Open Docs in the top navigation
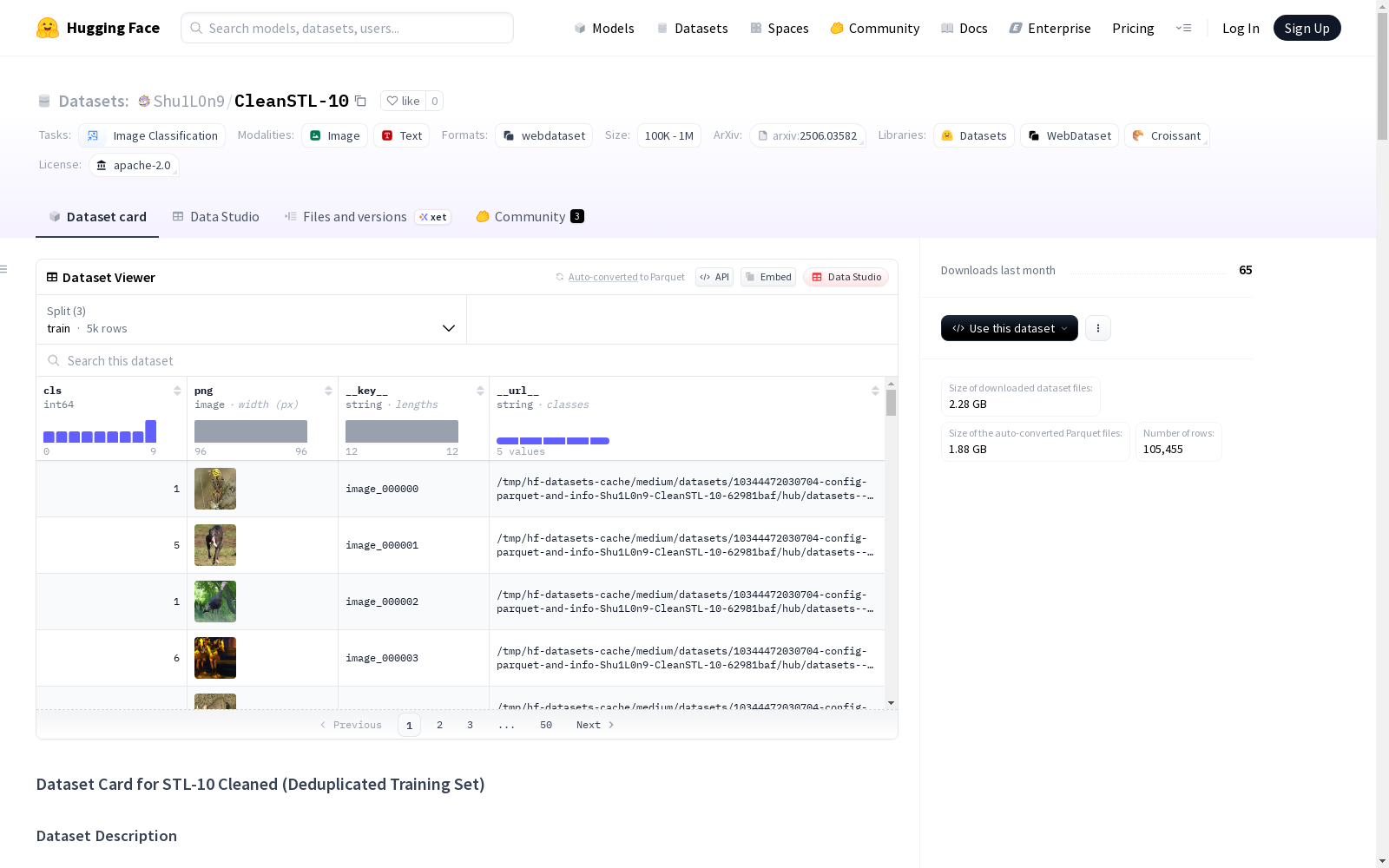 (x=964, y=28)
